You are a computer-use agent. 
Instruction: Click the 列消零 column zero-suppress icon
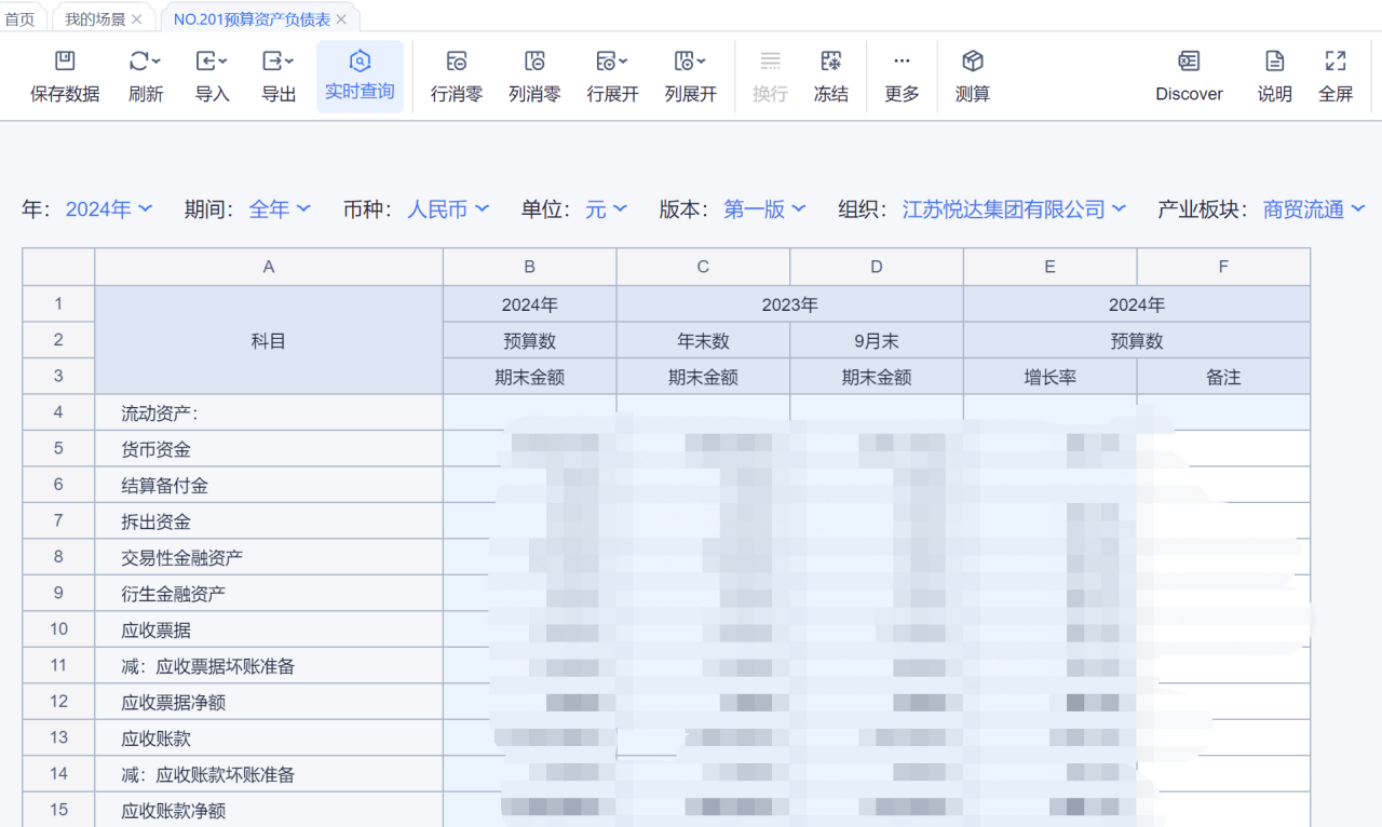click(x=535, y=62)
